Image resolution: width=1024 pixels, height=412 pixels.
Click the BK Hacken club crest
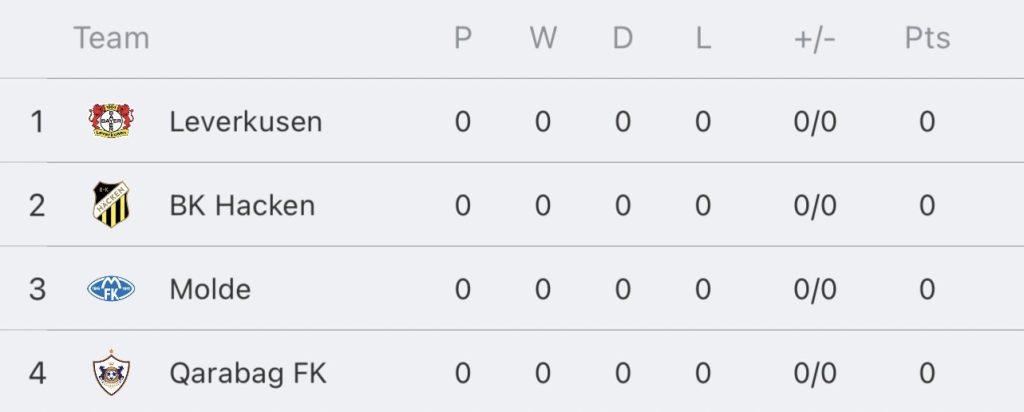[110, 205]
